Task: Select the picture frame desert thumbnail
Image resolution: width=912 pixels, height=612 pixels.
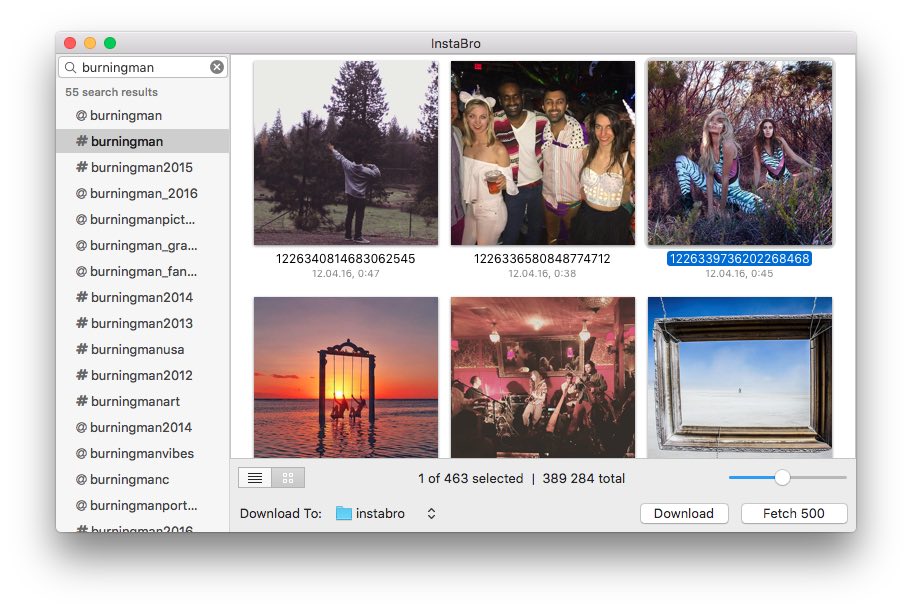Action: click(x=740, y=378)
